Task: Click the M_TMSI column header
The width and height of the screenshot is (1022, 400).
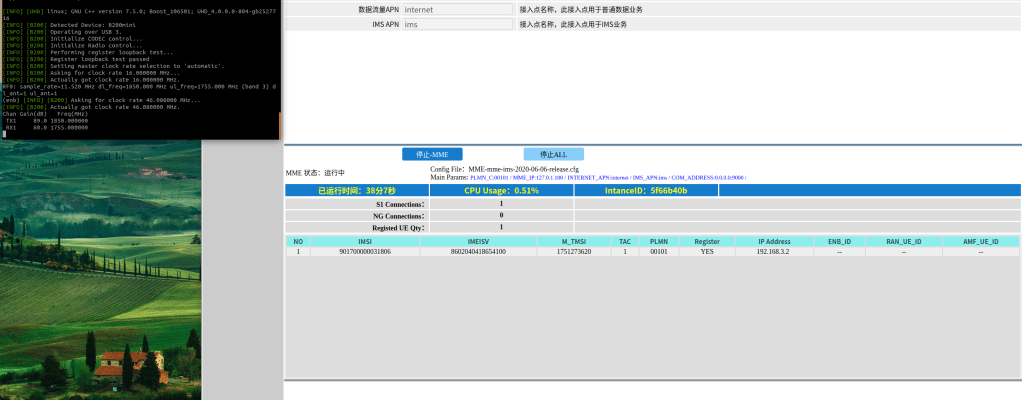Action: tap(574, 241)
